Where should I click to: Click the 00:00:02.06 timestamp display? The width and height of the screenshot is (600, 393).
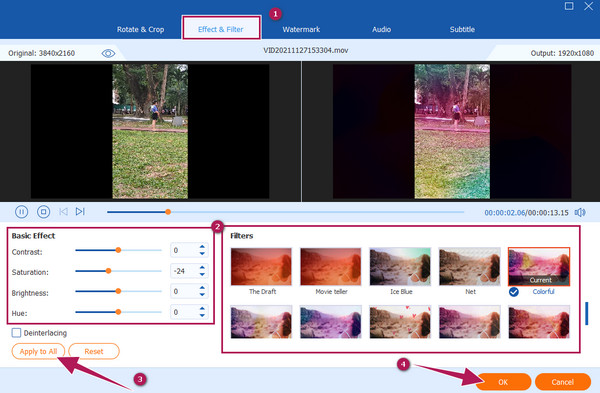(505, 213)
